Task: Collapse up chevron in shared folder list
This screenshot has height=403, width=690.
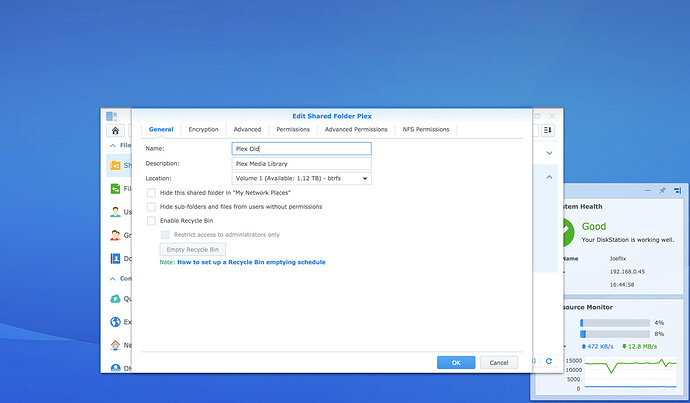Action: pyautogui.click(x=549, y=177)
